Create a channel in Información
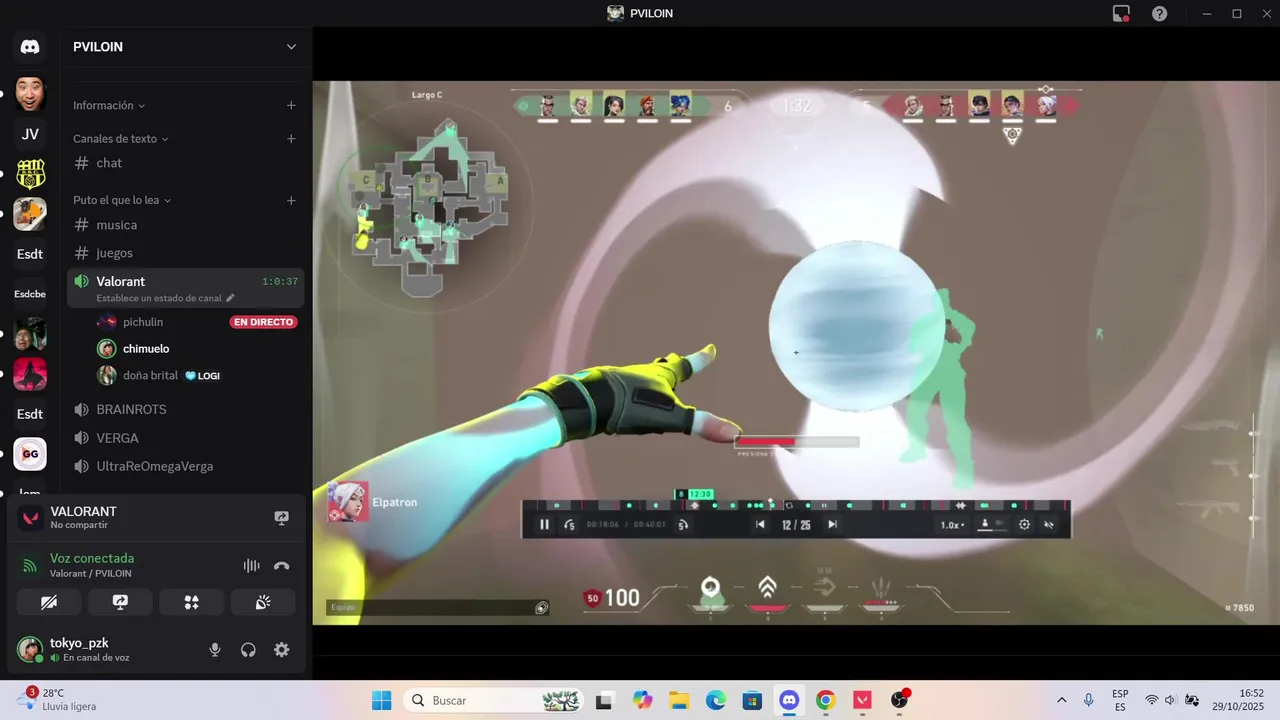 point(291,105)
